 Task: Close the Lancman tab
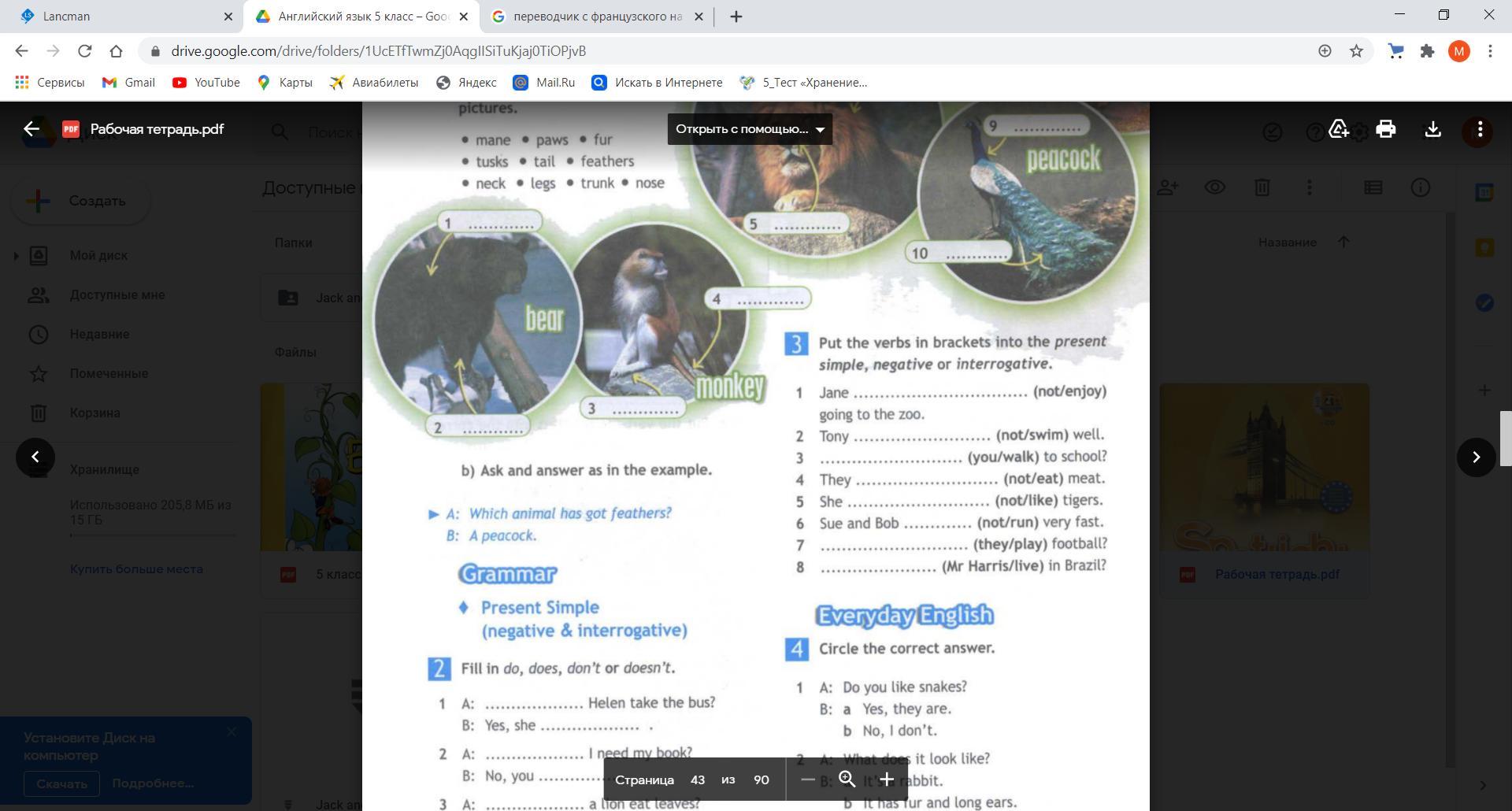tap(228, 17)
